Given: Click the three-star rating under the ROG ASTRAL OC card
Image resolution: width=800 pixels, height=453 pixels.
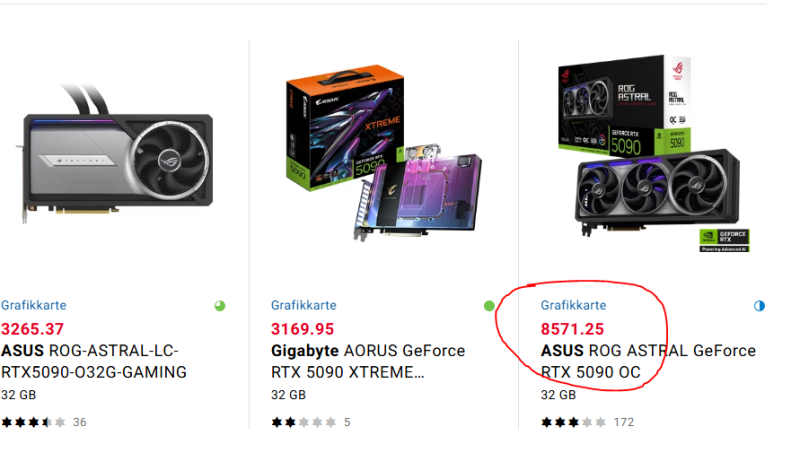Looking at the screenshot, I should [573, 422].
